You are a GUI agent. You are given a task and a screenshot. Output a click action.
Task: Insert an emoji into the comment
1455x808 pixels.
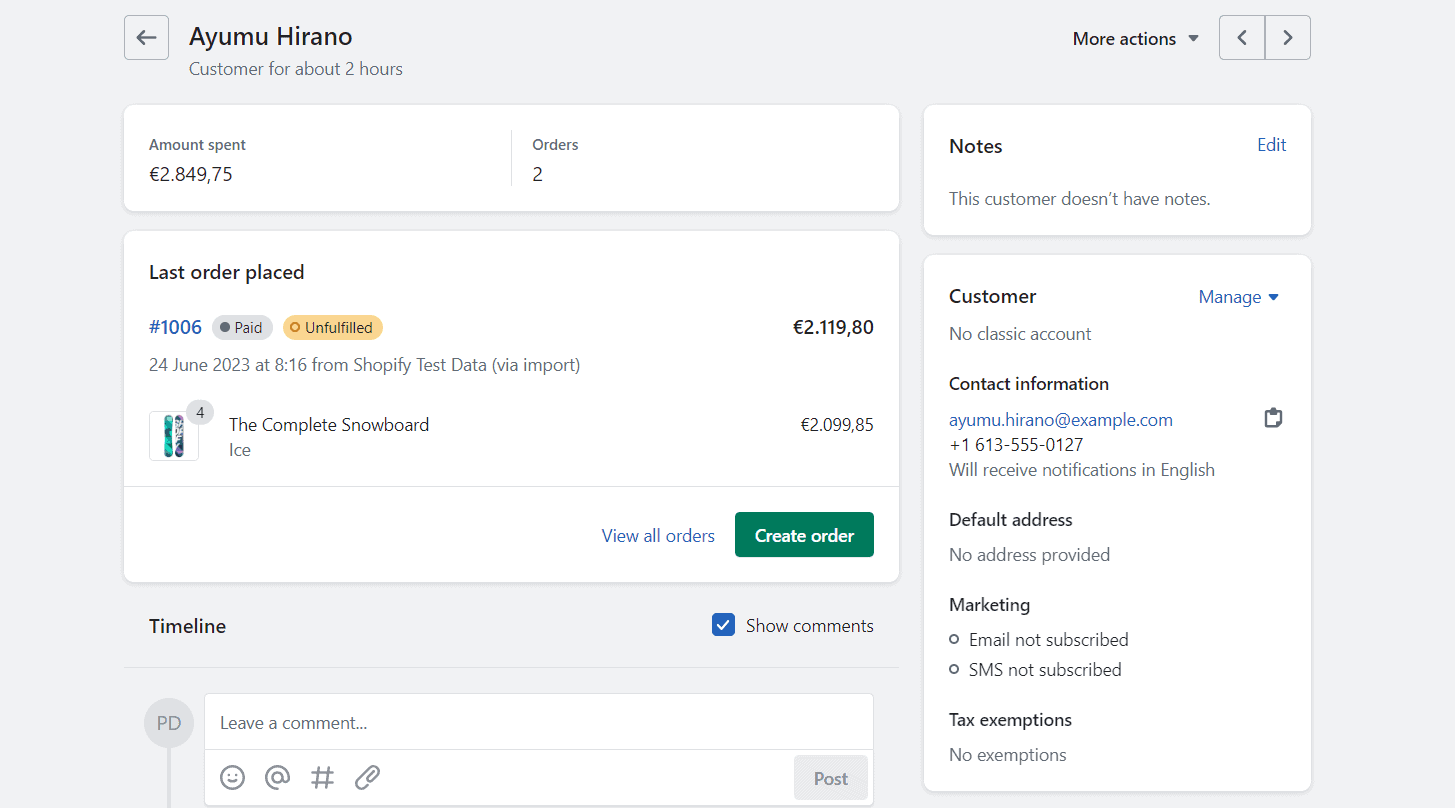click(232, 777)
